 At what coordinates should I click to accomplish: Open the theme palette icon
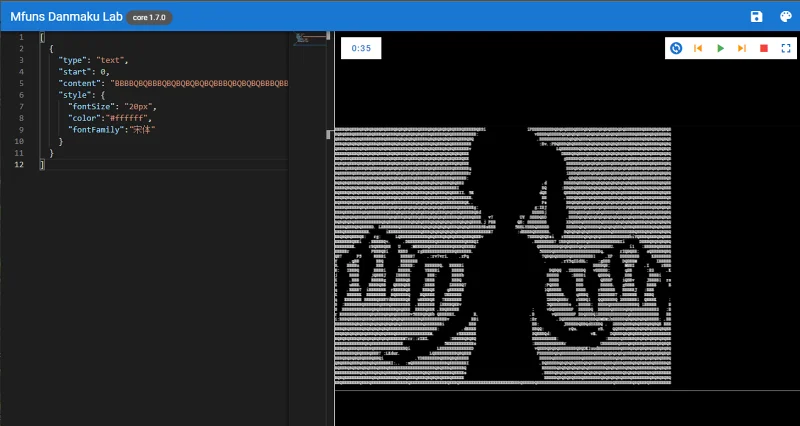786,17
